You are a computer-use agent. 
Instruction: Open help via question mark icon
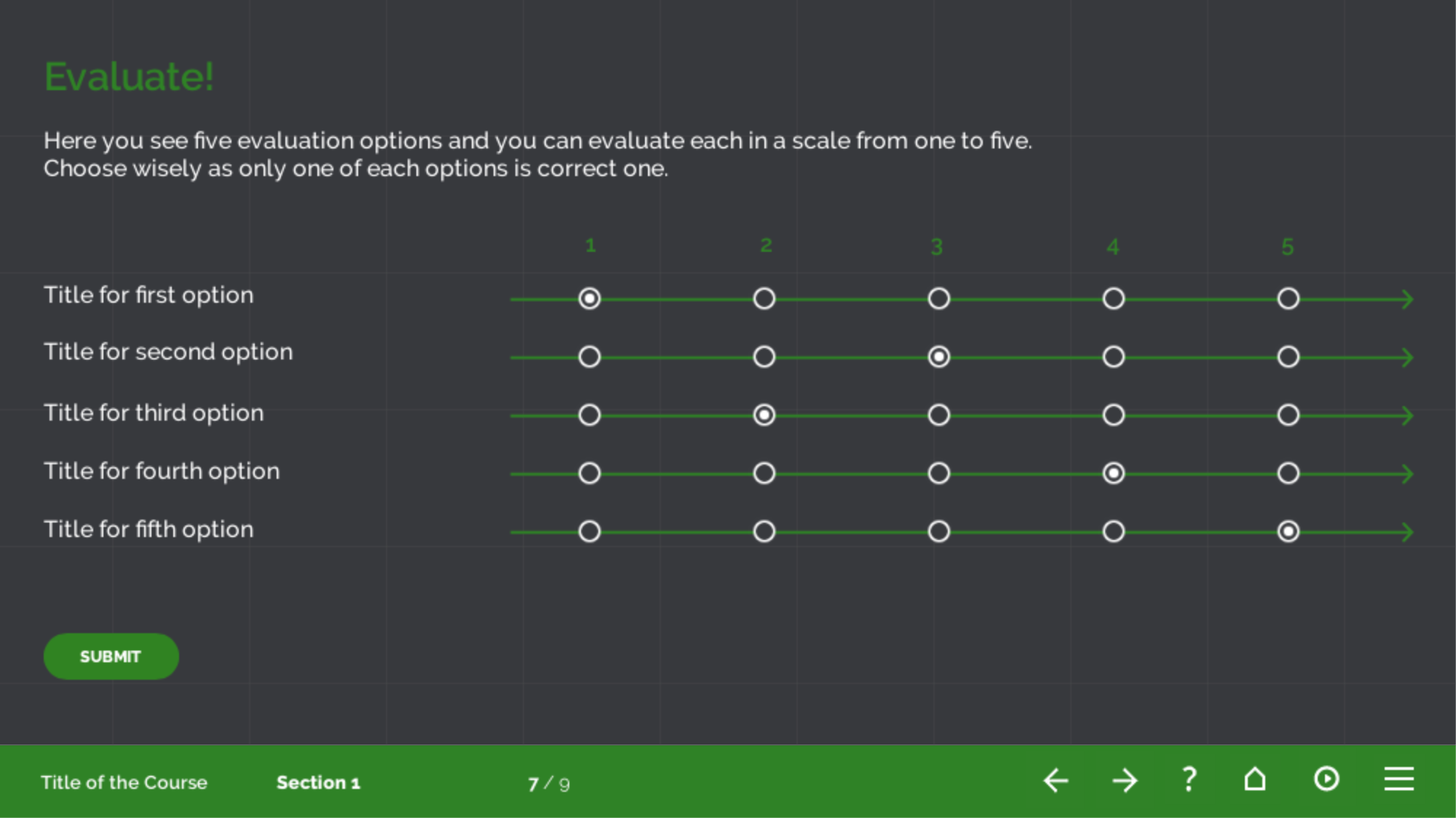(1189, 779)
